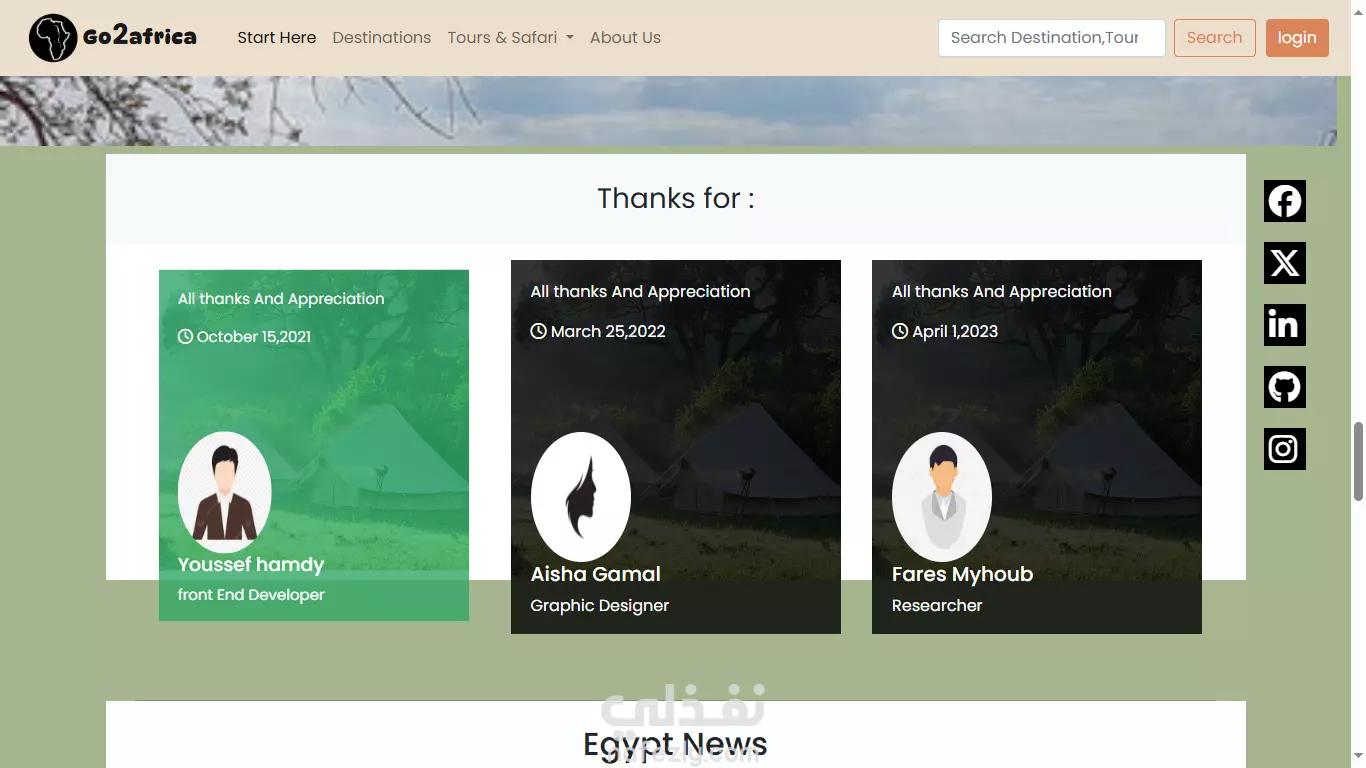Click the login button
This screenshot has height=768, width=1366.
1297,38
